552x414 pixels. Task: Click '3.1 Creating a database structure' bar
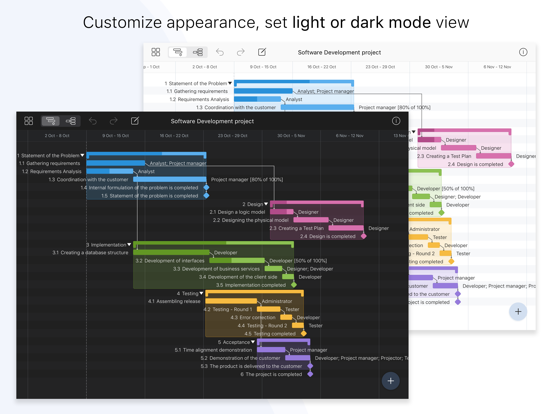[171, 252]
